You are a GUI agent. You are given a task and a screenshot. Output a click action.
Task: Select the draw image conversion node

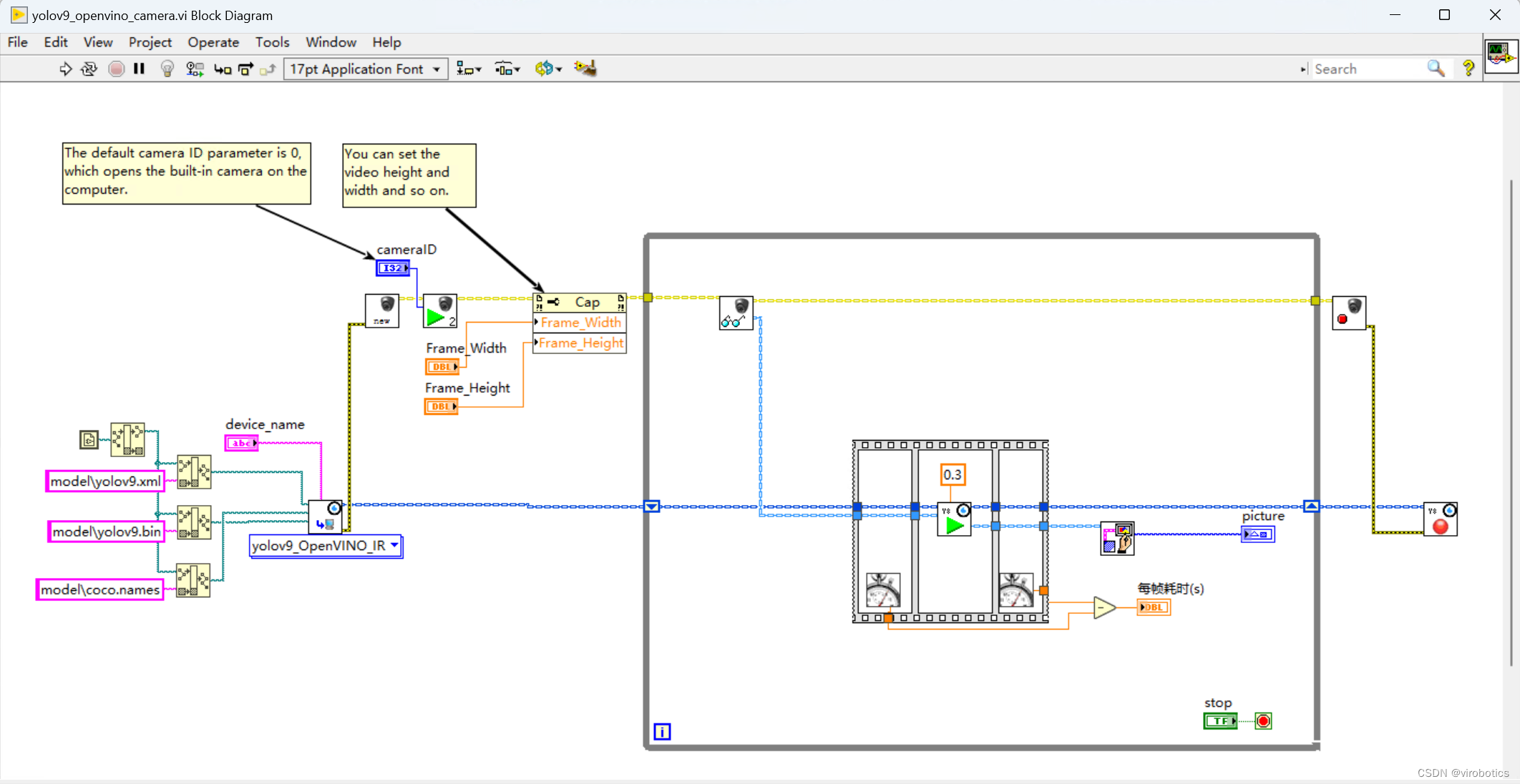click(x=1117, y=538)
